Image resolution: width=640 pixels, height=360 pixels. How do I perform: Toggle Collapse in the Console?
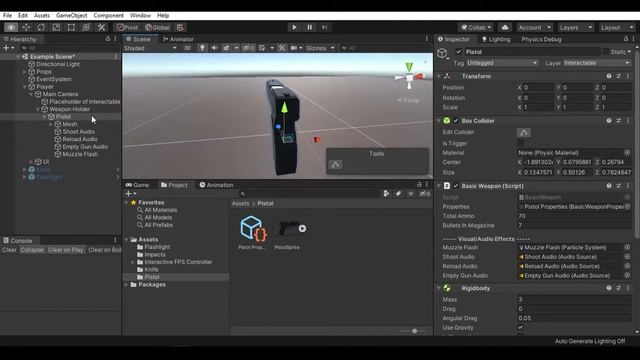pos(32,250)
